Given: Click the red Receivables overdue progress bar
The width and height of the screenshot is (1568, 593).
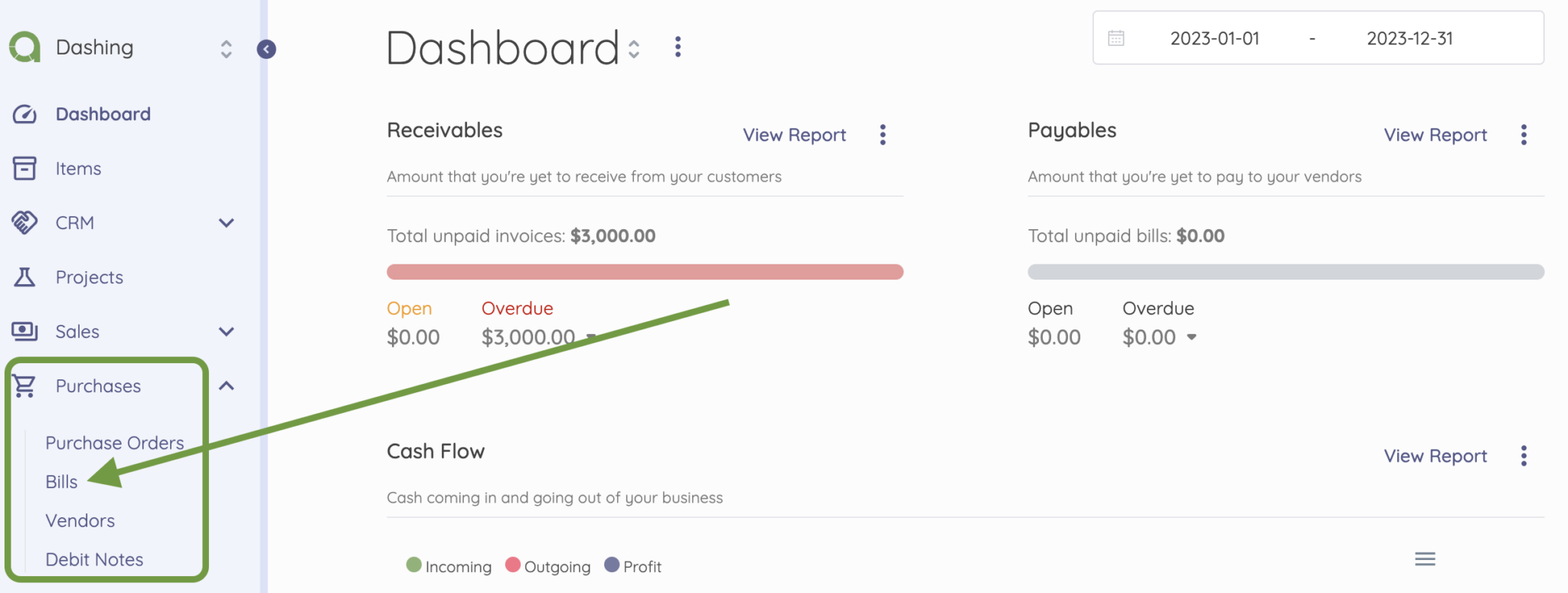Looking at the screenshot, I should point(645,272).
